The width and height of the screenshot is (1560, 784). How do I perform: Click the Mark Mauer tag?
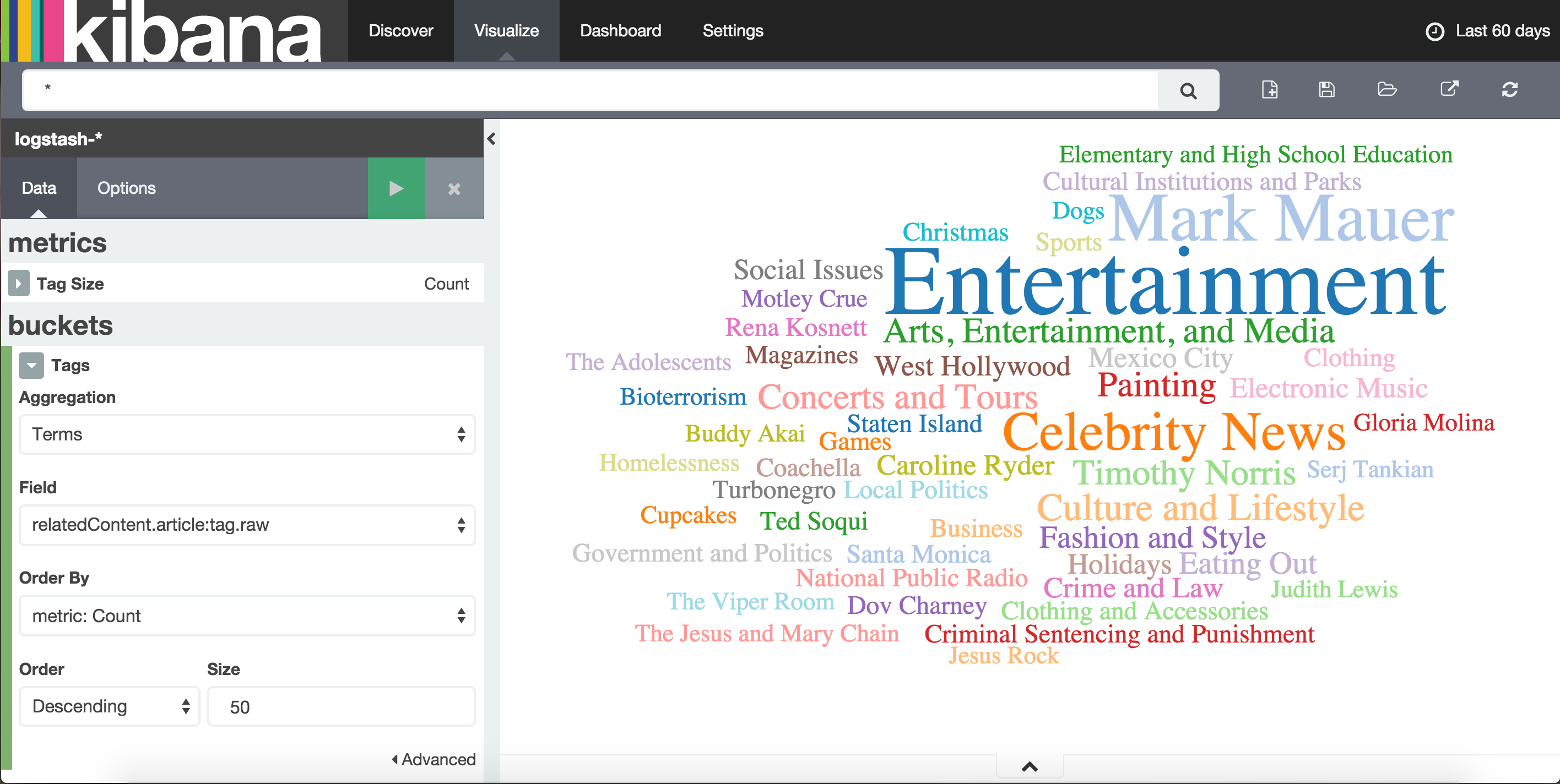click(x=1280, y=219)
